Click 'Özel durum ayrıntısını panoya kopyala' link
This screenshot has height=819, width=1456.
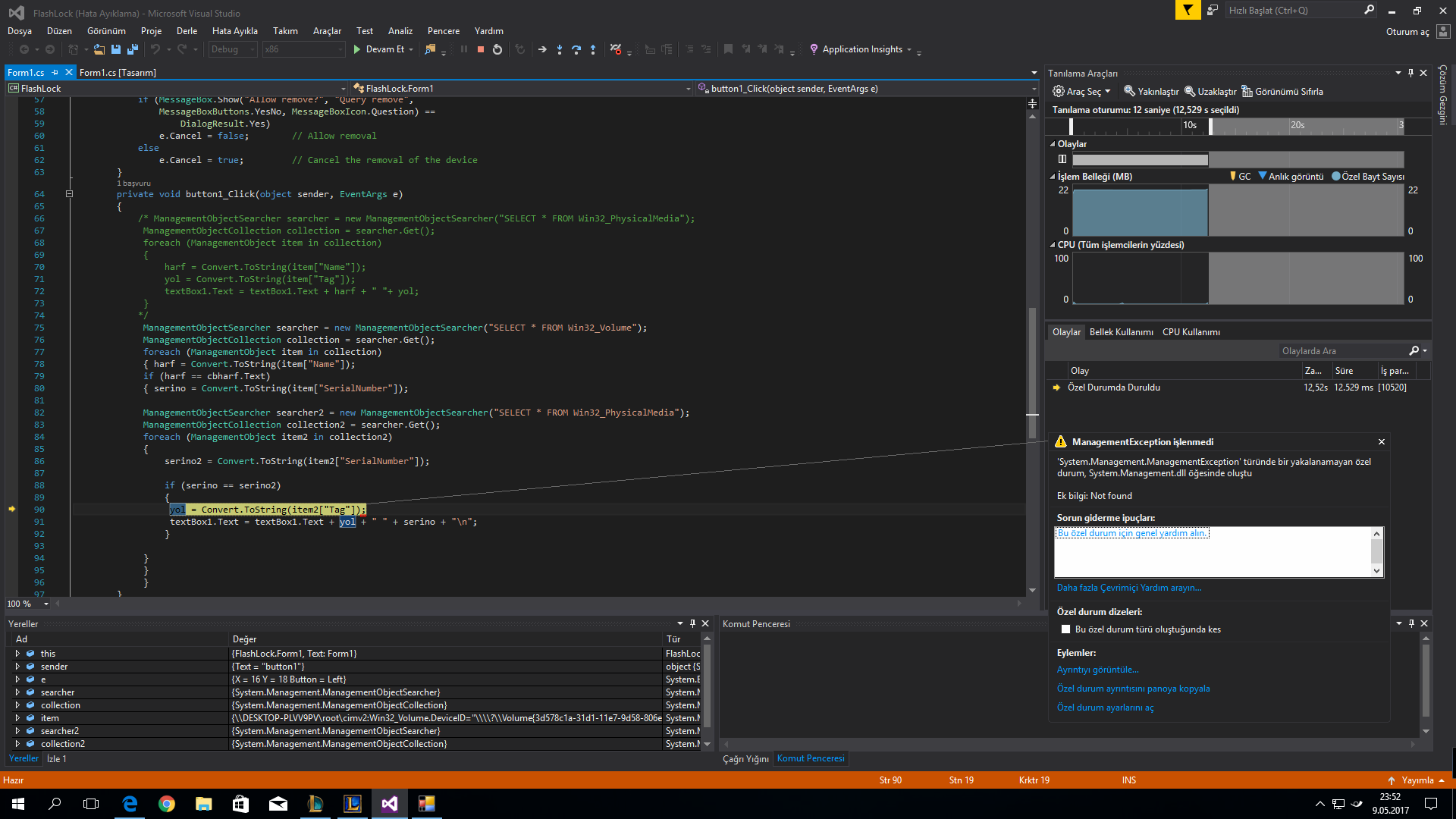click(x=1133, y=689)
